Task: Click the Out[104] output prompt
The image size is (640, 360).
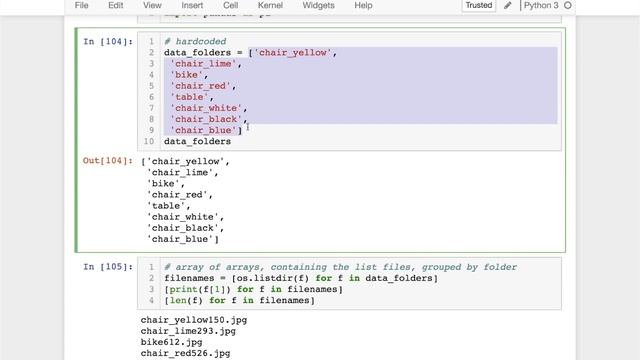Action: point(108,161)
